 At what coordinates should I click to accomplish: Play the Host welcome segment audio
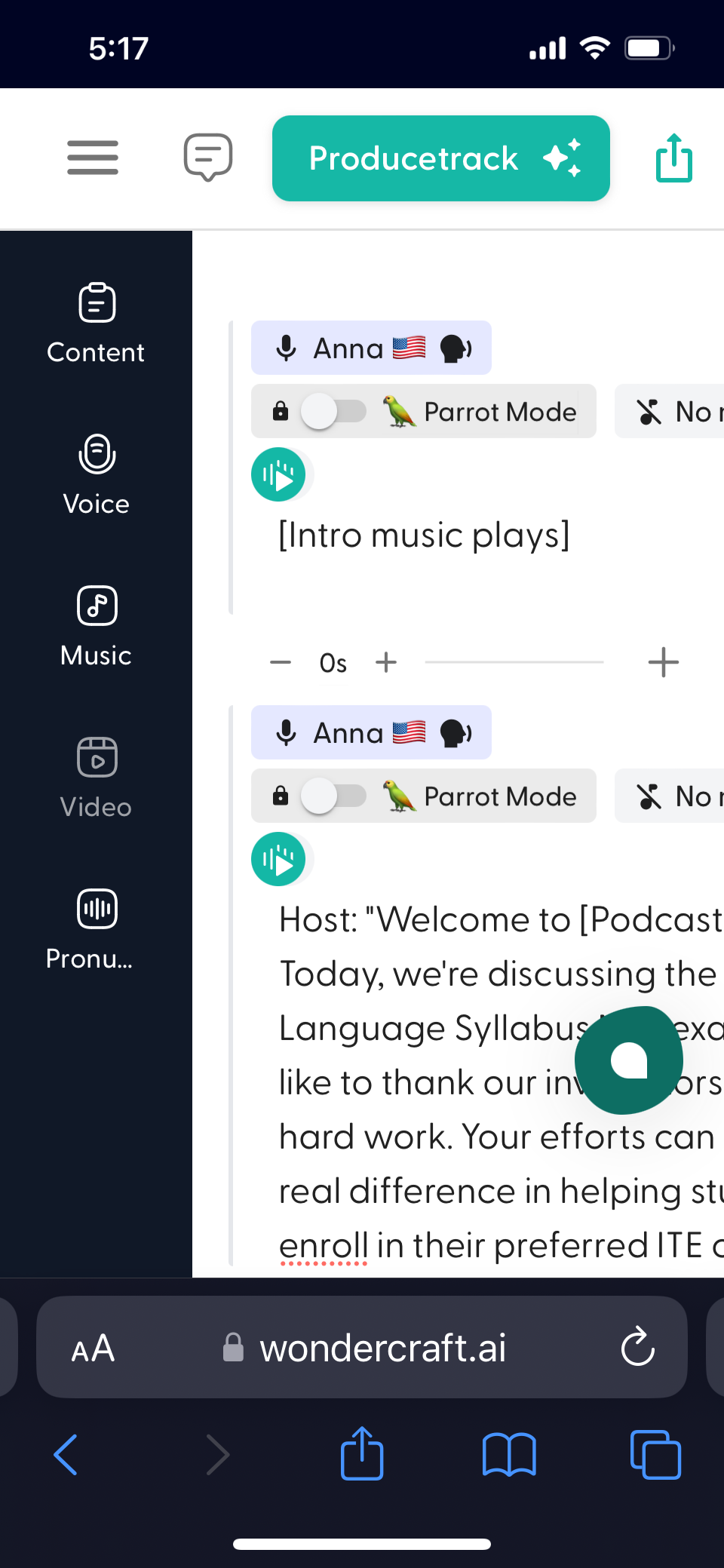click(x=278, y=860)
